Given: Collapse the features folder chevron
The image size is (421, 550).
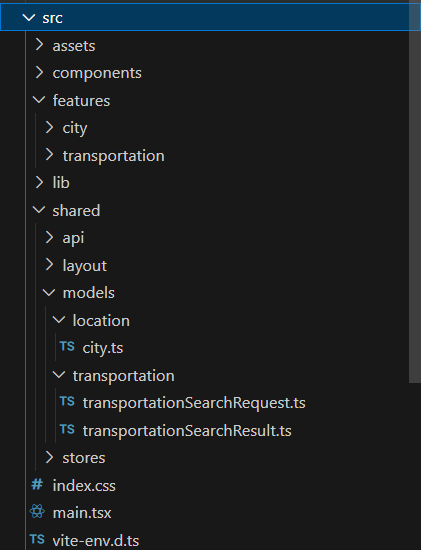Looking at the screenshot, I should click(x=39, y=100).
